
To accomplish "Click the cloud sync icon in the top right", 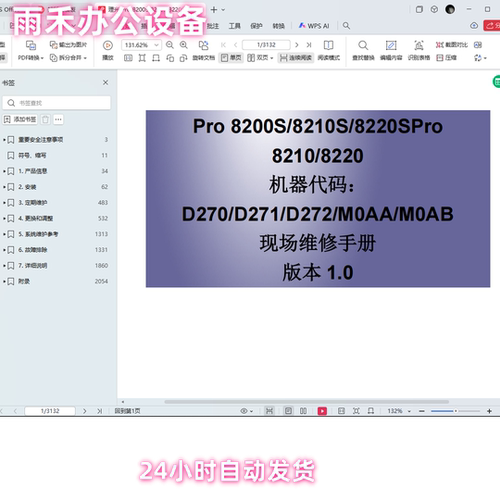I will click(x=474, y=26).
